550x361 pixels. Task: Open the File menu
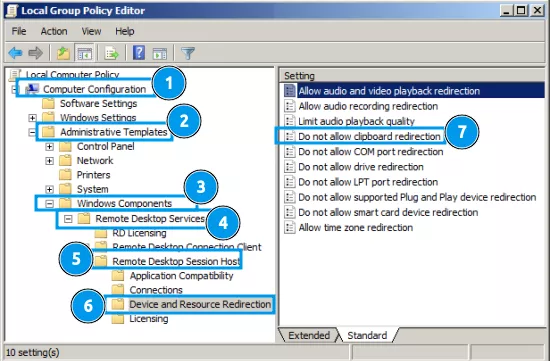point(19,31)
